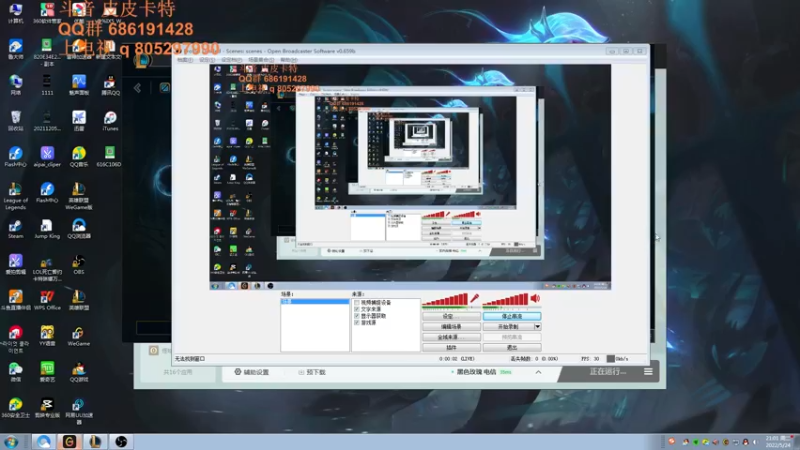This screenshot has height=450, width=800.
Task: Launch the YY语音 shortcut
Action: 47,337
